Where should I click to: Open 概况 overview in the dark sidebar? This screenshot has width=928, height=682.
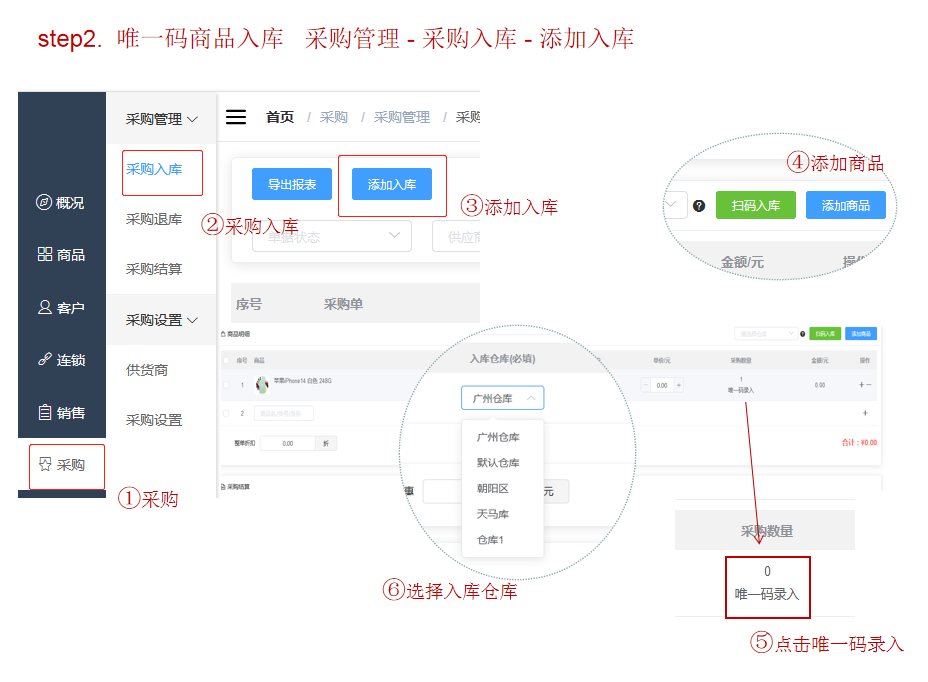pyautogui.click(x=60, y=203)
